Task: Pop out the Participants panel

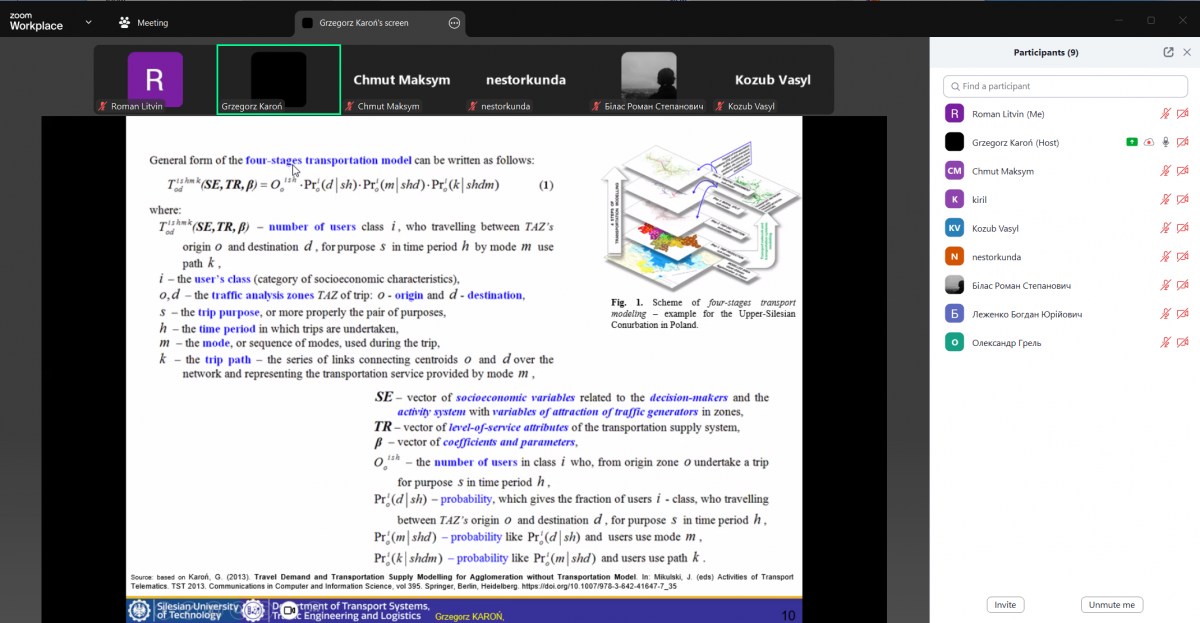Action: [x=1168, y=52]
